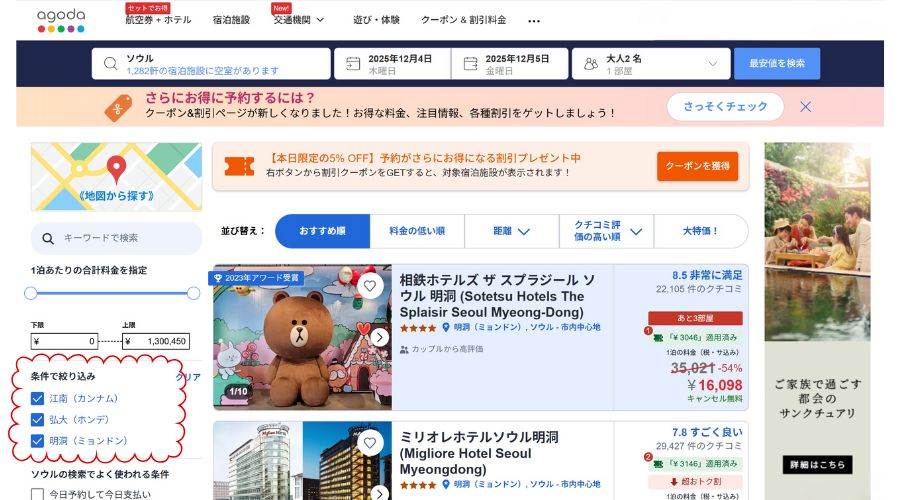Click the check-out calendar icon

pos(470,64)
